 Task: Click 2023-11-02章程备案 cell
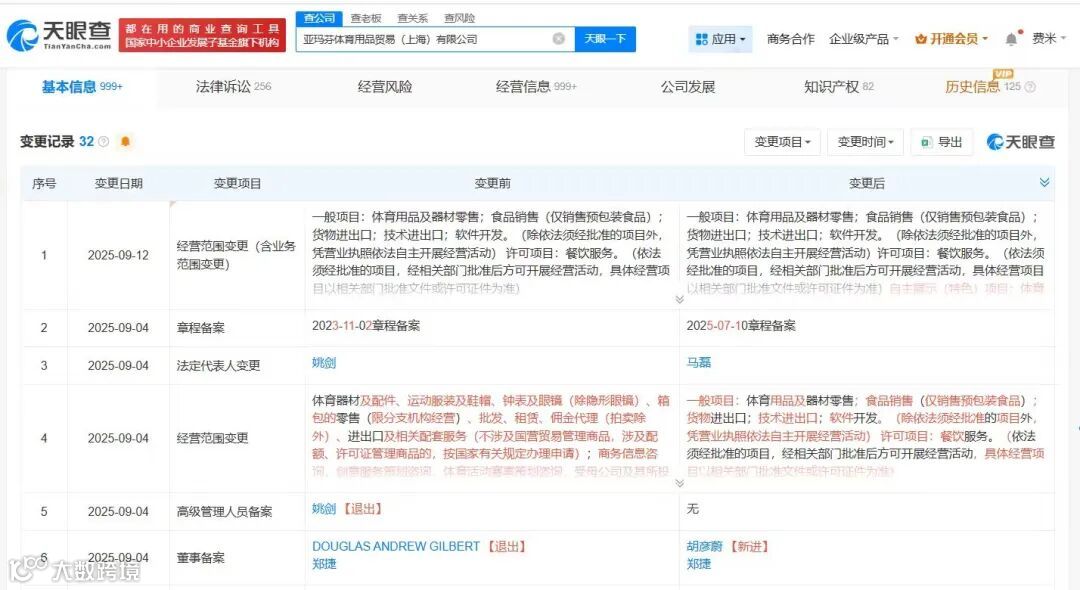[366, 326]
